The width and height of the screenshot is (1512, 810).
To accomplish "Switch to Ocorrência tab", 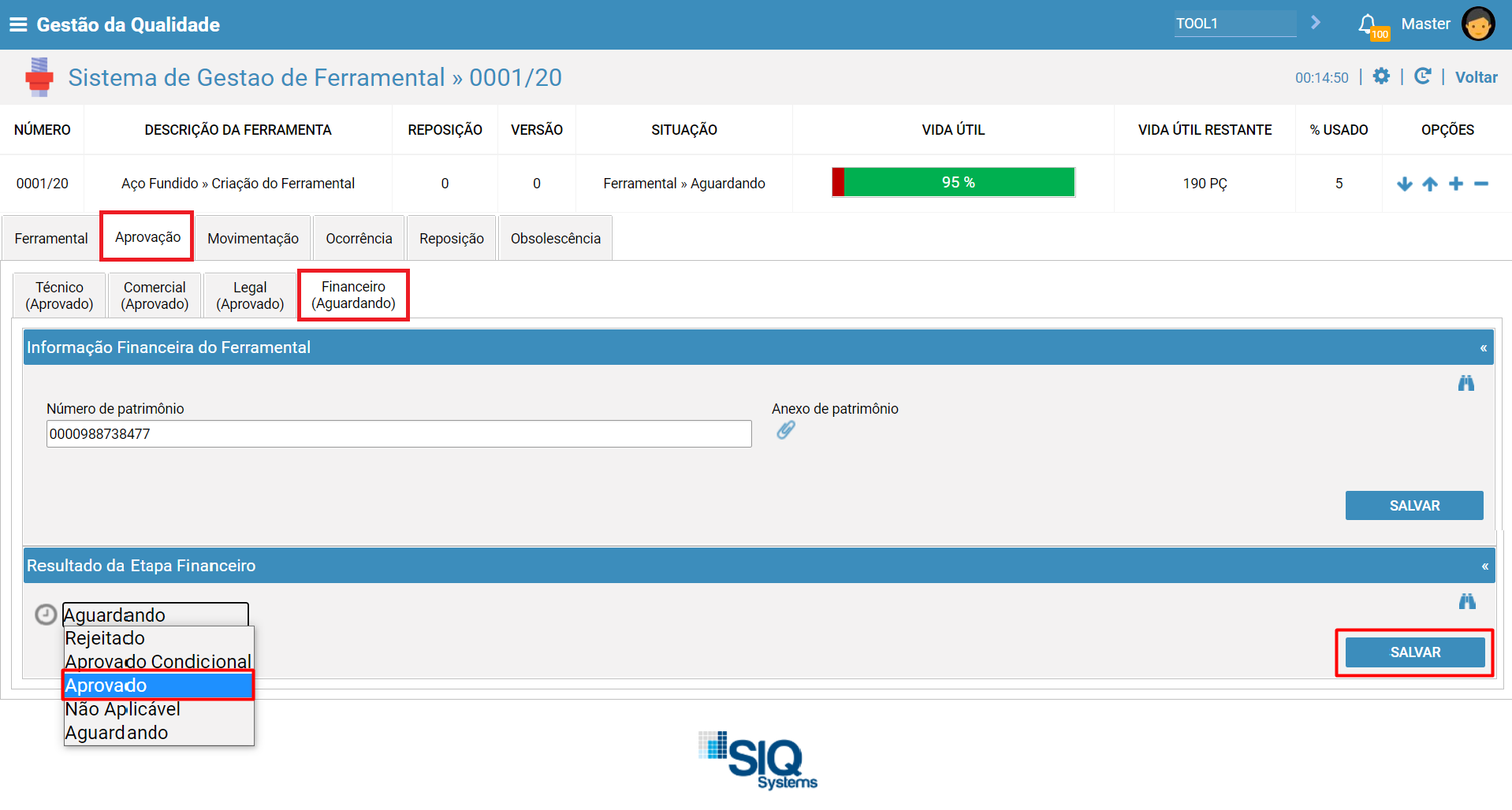I will pyautogui.click(x=359, y=238).
